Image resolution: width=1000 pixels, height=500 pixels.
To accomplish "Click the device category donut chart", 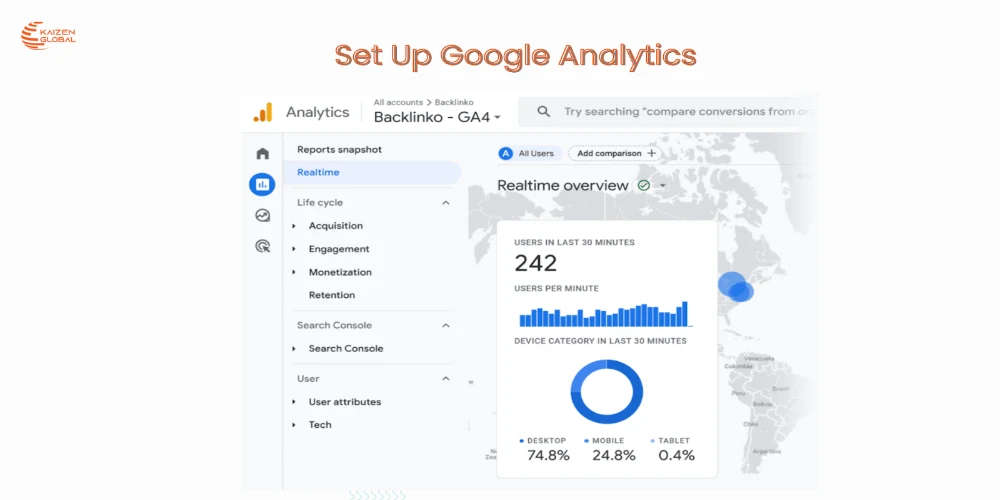I will click(x=607, y=392).
